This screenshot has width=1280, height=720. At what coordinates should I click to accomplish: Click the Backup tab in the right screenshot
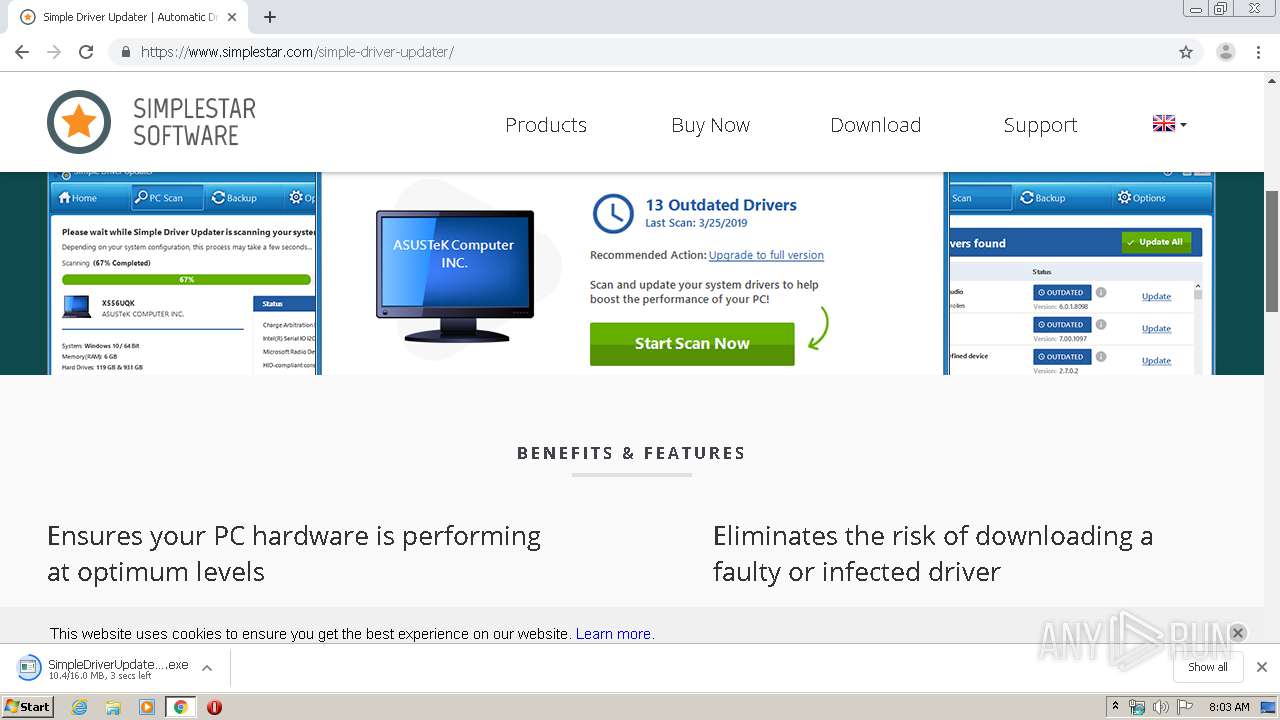coord(1042,198)
